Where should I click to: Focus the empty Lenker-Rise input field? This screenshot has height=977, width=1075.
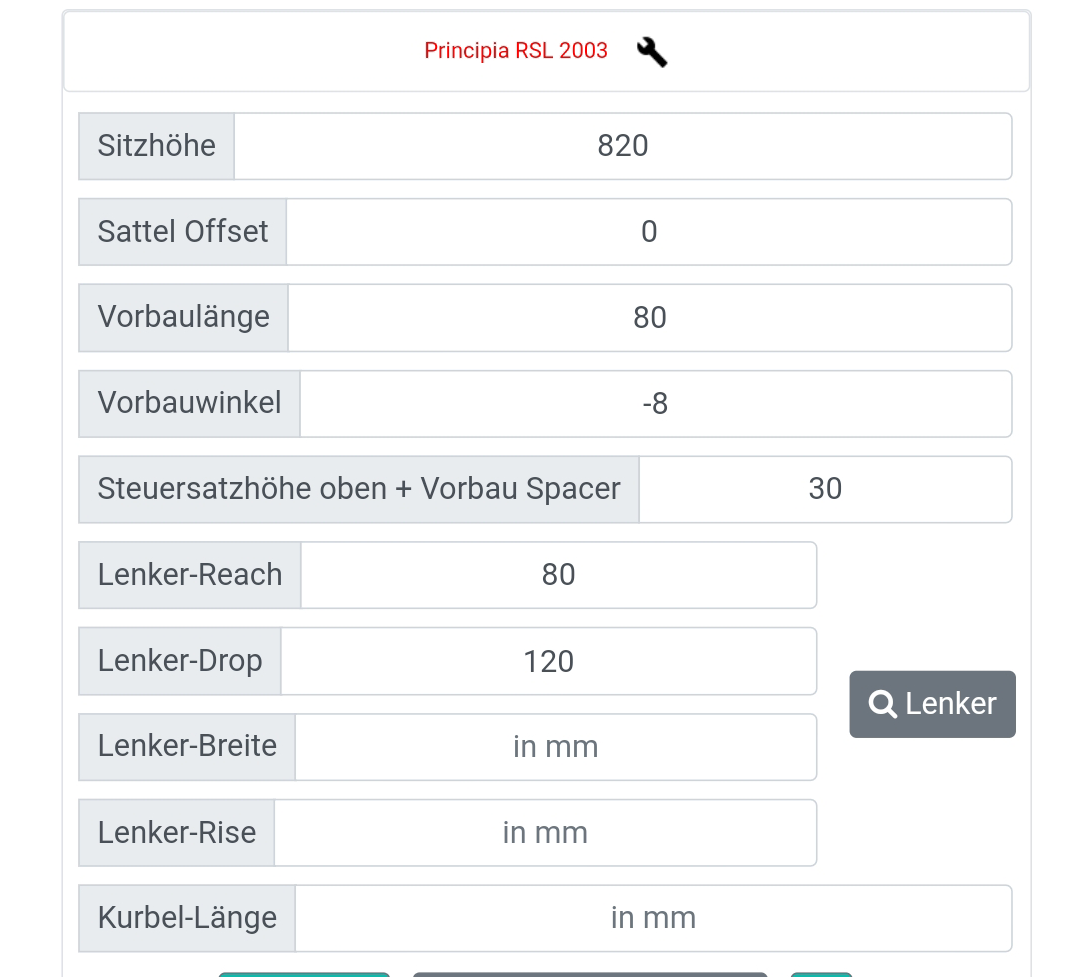tap(545, 833)
